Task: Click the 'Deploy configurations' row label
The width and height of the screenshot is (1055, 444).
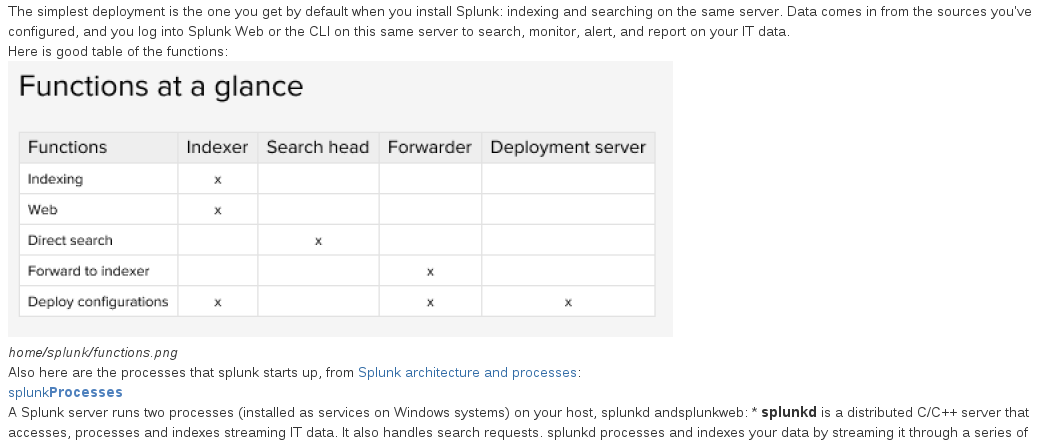Action: pyautogui.click(x=98, y=302)
